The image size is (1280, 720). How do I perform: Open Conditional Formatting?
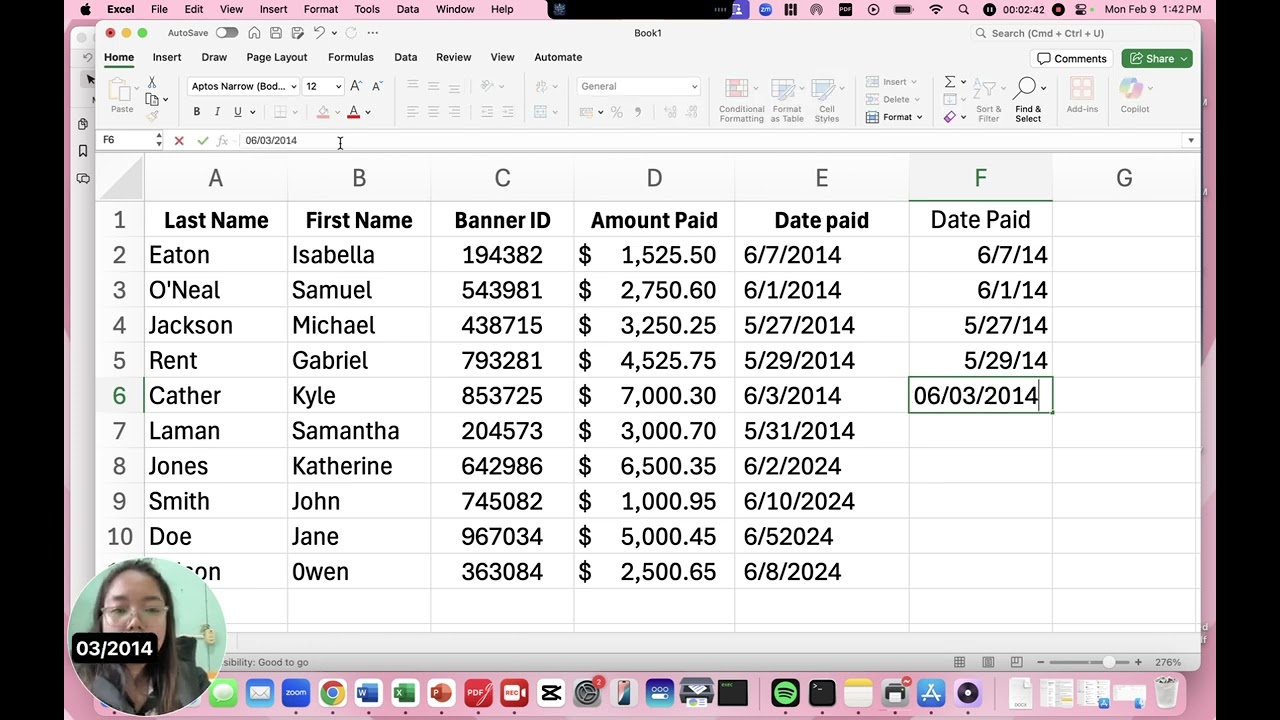[x=741, y=101]
